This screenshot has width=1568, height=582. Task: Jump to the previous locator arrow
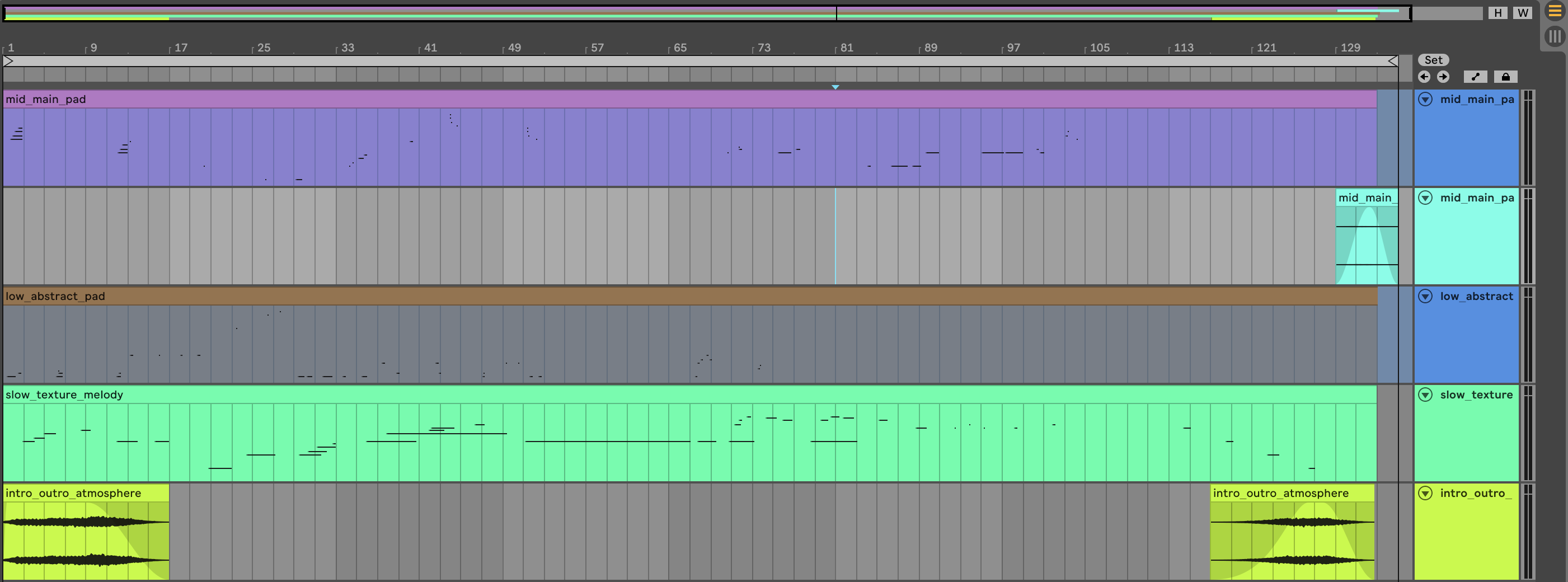tap(1424, 77)
